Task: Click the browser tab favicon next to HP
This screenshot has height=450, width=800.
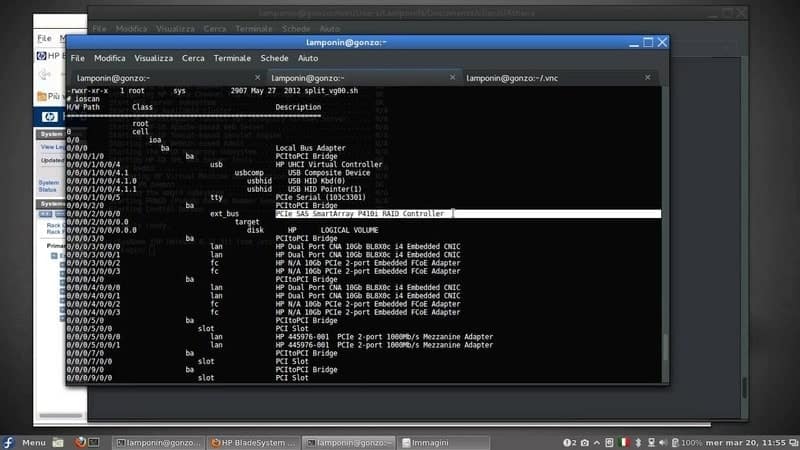Action: 42,56
